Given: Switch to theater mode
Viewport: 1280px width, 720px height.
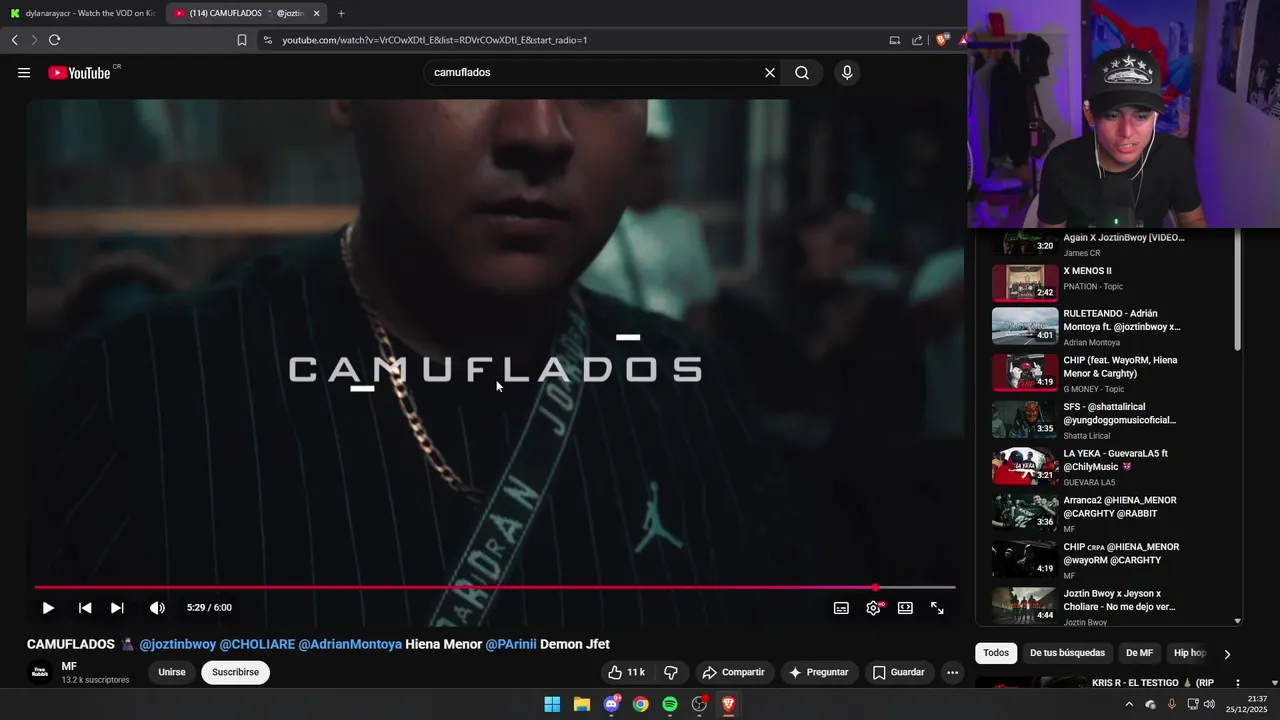Looking at the screenshot, I should tap(905, 608).
